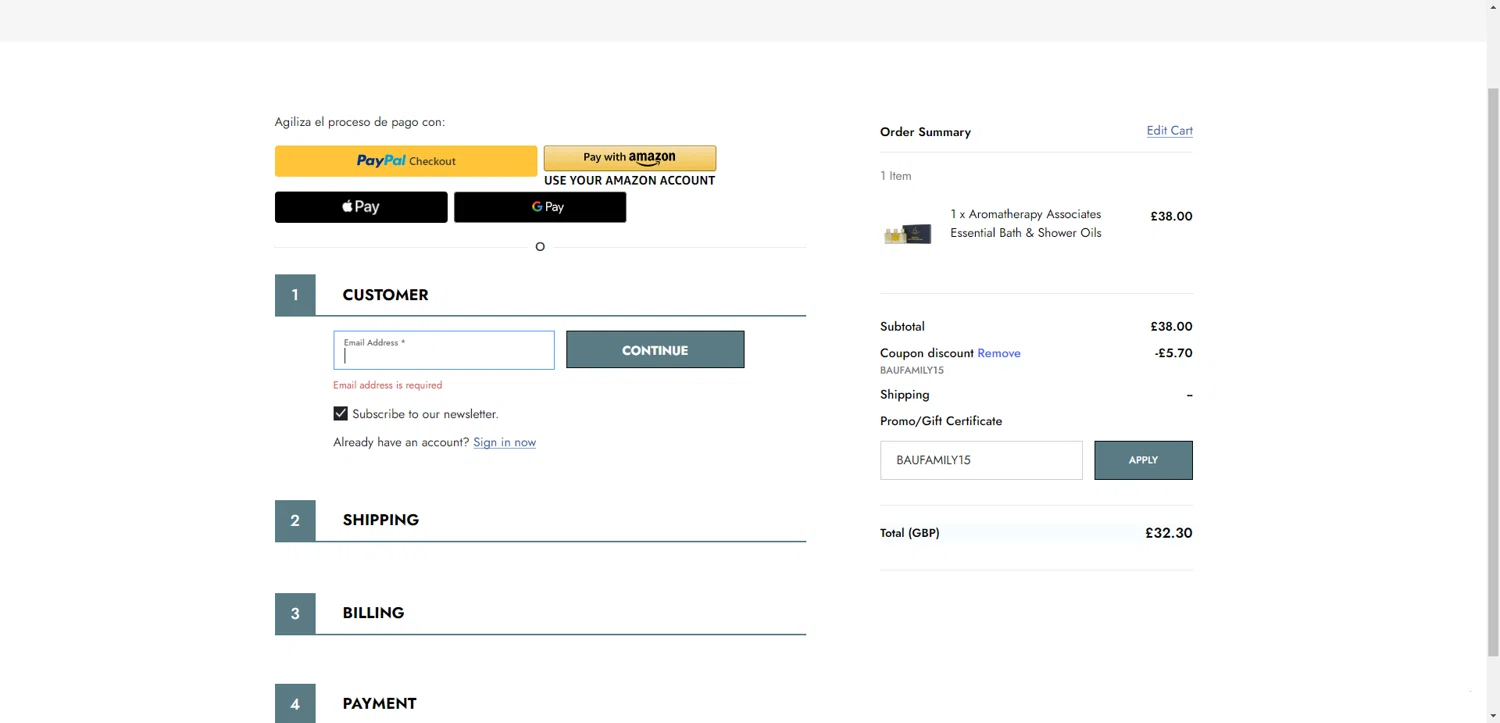Apply the promo code
This screenshot has width=1500, height=723.
click(x=1143, y=460)
